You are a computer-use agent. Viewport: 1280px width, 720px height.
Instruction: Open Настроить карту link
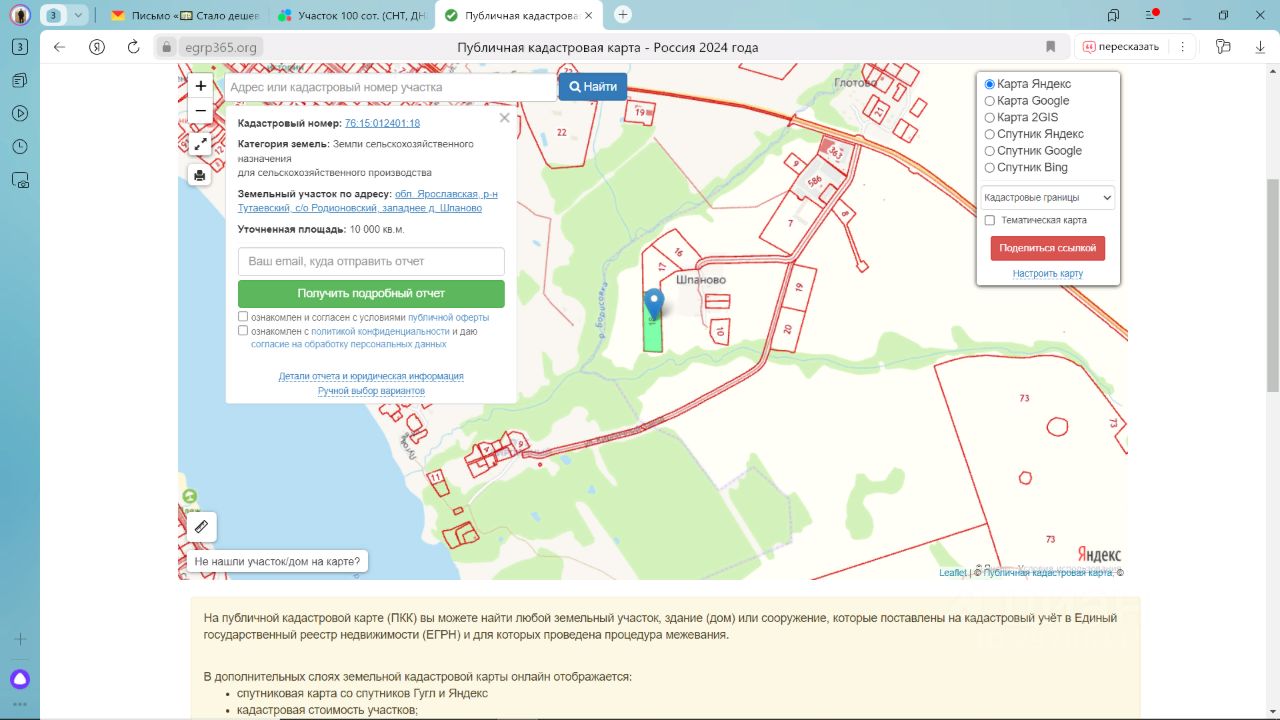click(x=1047, y=274)
